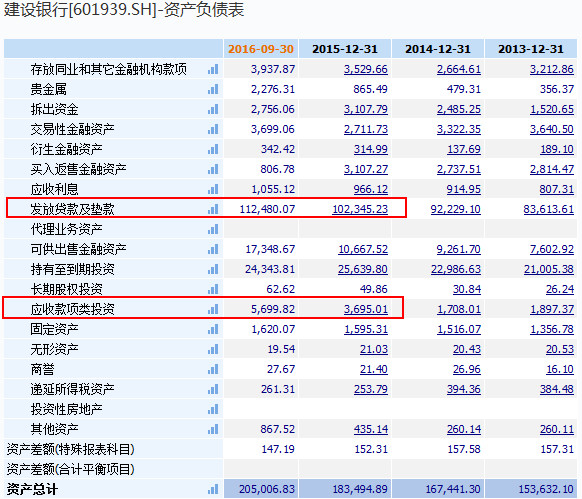Viewport: 582px width, 499px height.
Task: Open chart icon for 其他资产 row
Action: [x=213, y=430]
